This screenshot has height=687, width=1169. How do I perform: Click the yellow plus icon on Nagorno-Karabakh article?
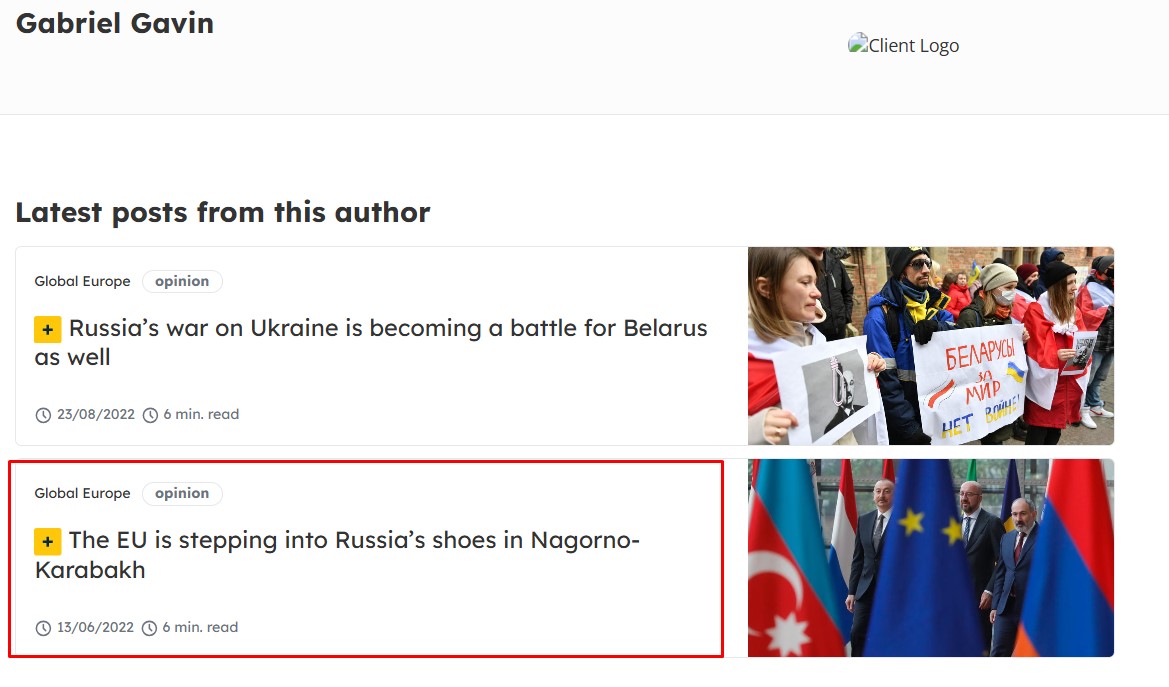coord(48,542)
